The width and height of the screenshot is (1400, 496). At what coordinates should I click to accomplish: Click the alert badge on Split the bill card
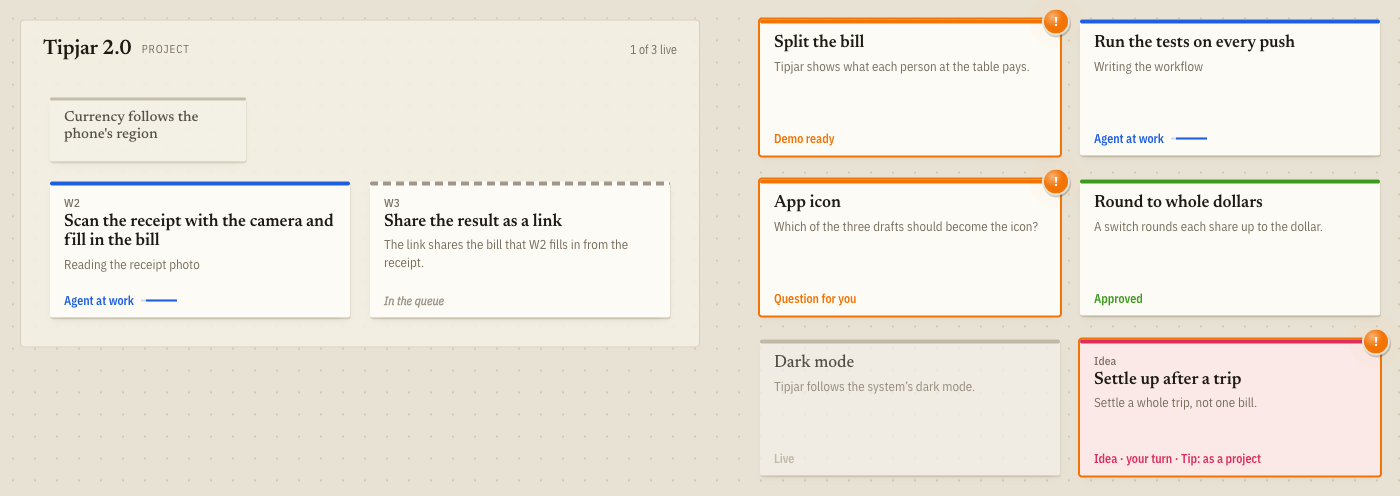[x=1056, y=22]
